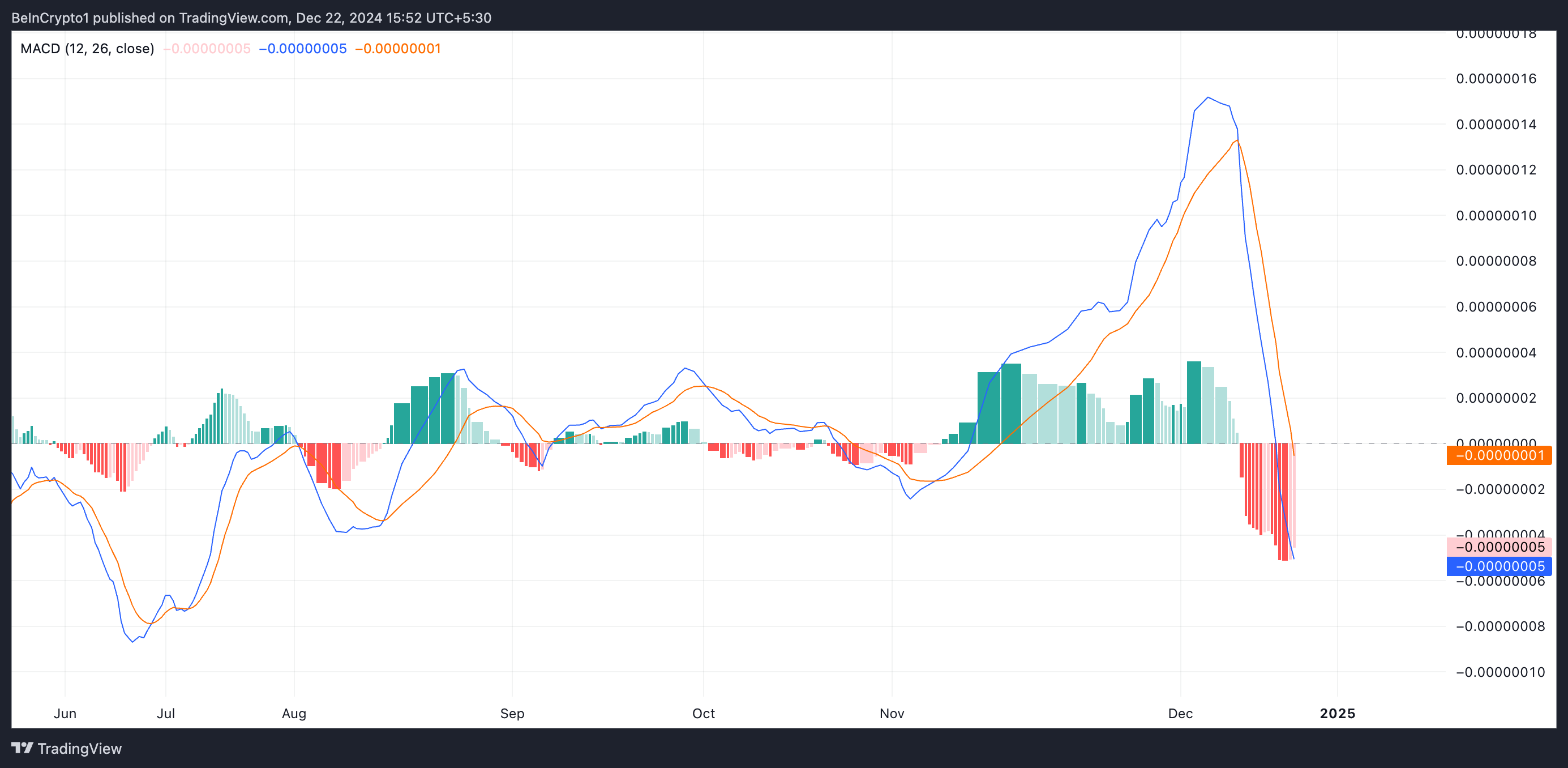Click the pink -0.00000005 price label
The image size is (1568, 768).
[x=1498, y=547]
